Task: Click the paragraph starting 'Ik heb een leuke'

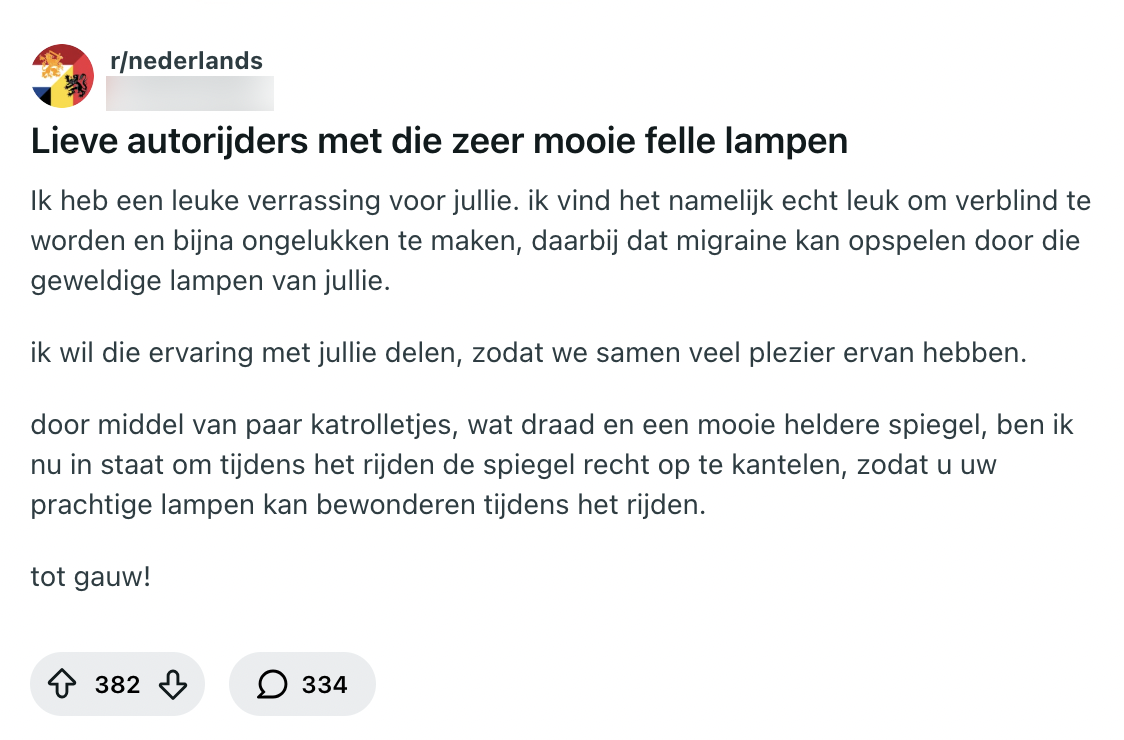Action: click(x=560, y=241)
